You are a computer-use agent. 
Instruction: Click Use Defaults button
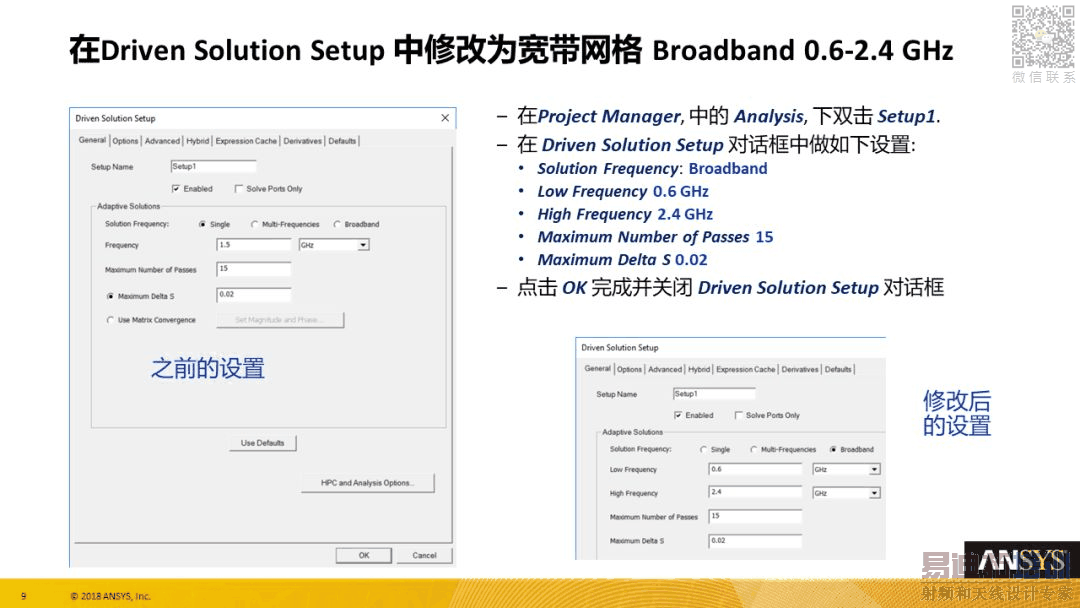tap(262, 443)
